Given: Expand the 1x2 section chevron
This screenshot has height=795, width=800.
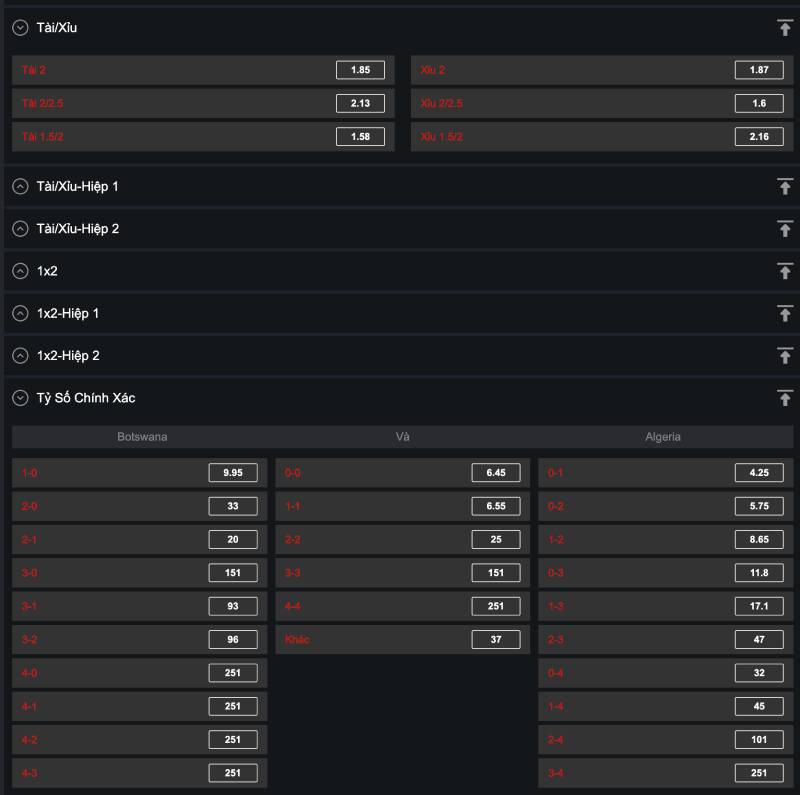Looking at the screenshot, I should (20, 271).
